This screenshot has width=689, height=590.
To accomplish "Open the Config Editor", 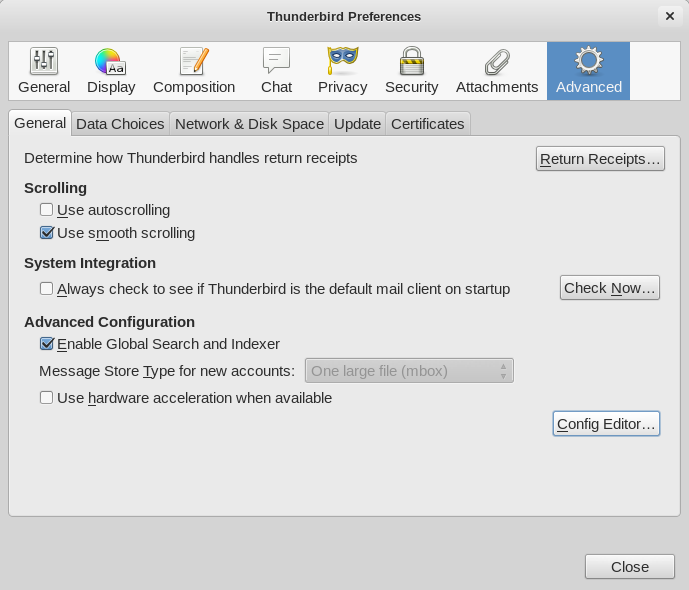I will pyautogui.click(x=606, y=423).
